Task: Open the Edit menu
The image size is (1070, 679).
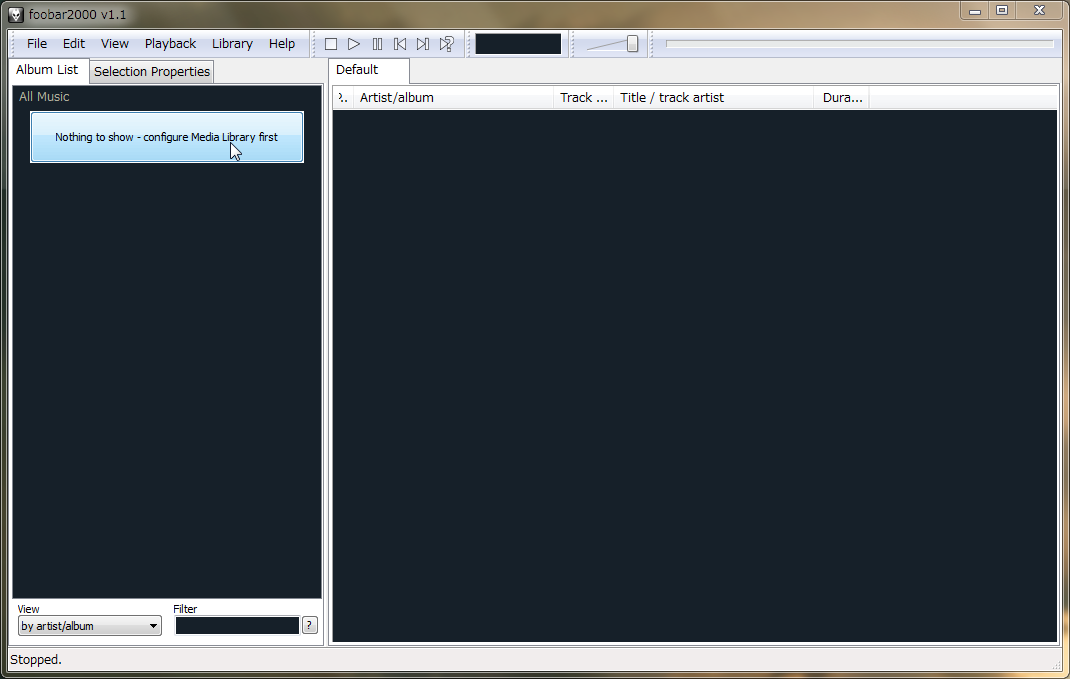Action: [x=74, y=44]
